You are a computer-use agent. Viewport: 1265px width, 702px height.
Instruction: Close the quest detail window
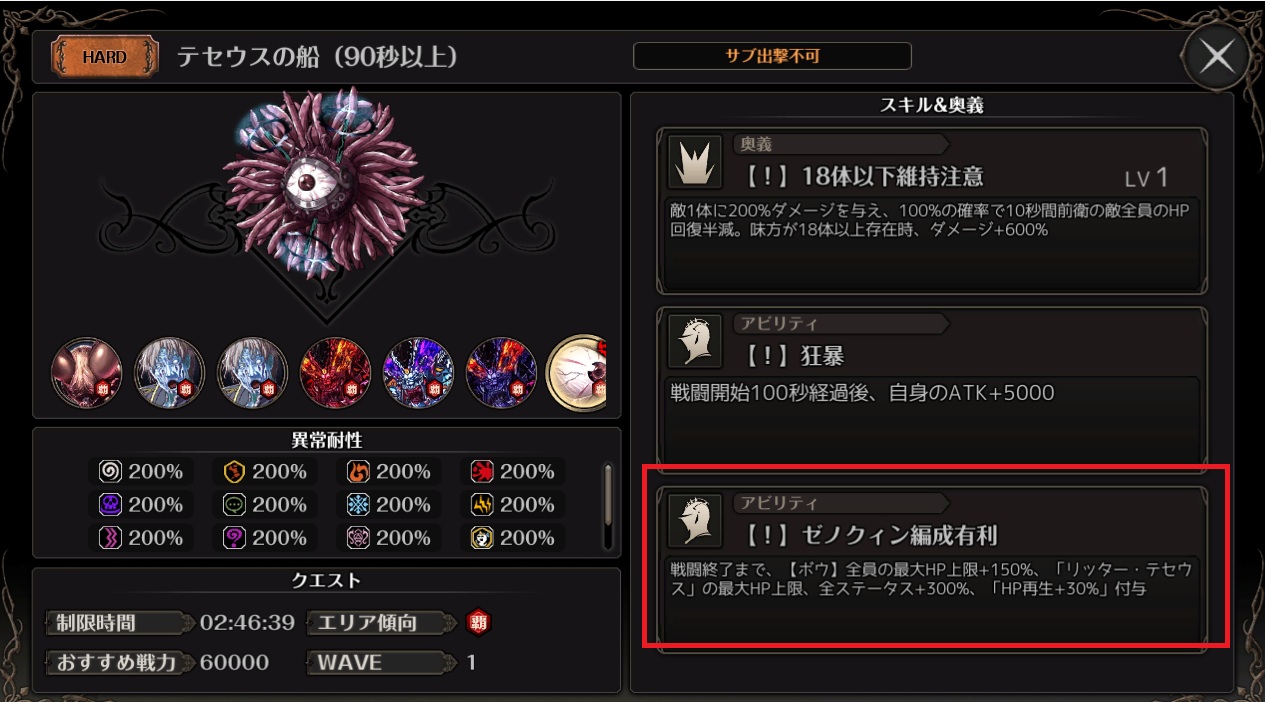coord(1216,57)
